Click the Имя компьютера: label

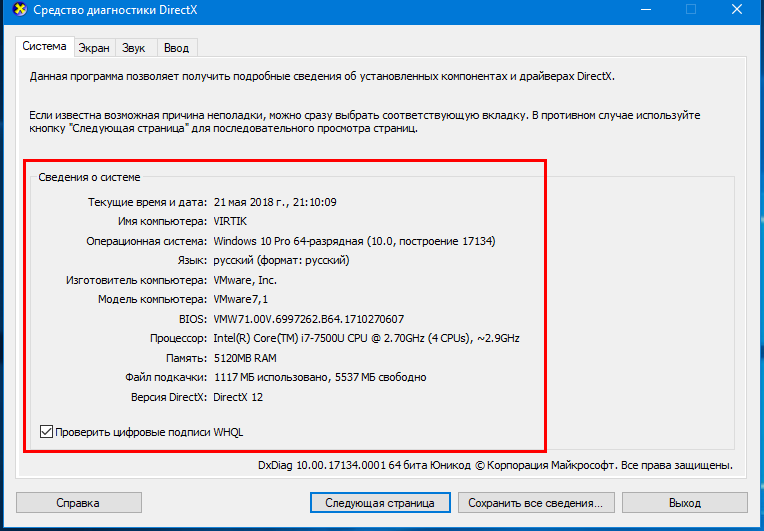[162, 221]
